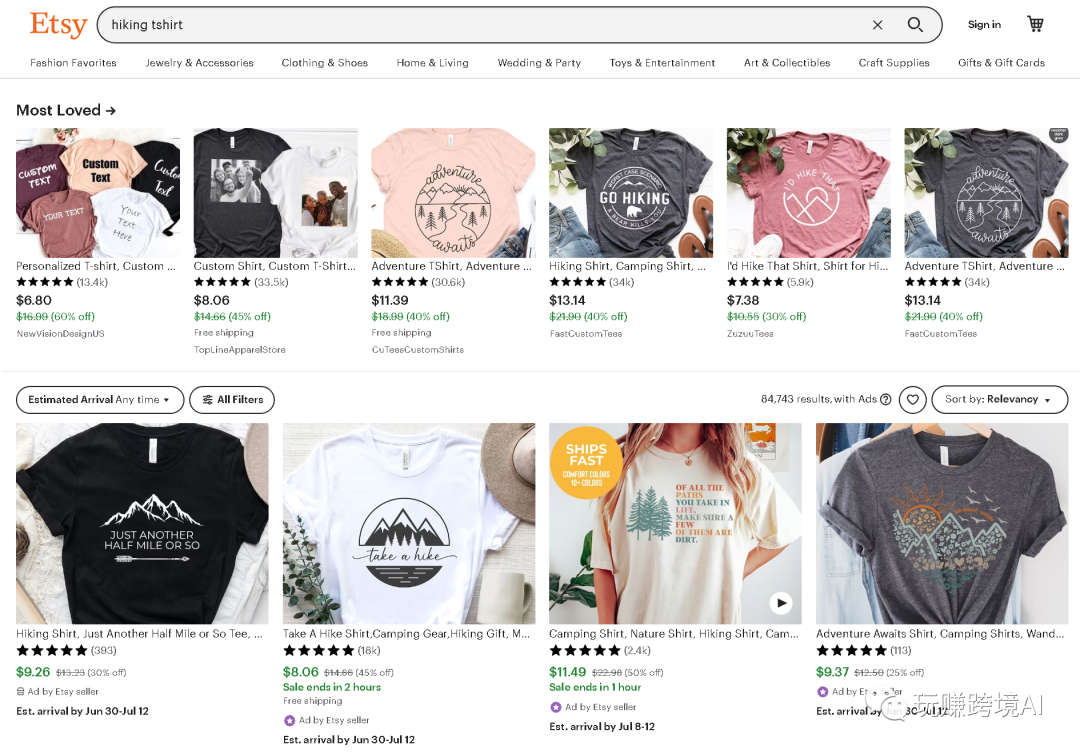This screenshot has width=1080, height=753.
Task: Open the shopping cart
Action: tap(1035, 24)
